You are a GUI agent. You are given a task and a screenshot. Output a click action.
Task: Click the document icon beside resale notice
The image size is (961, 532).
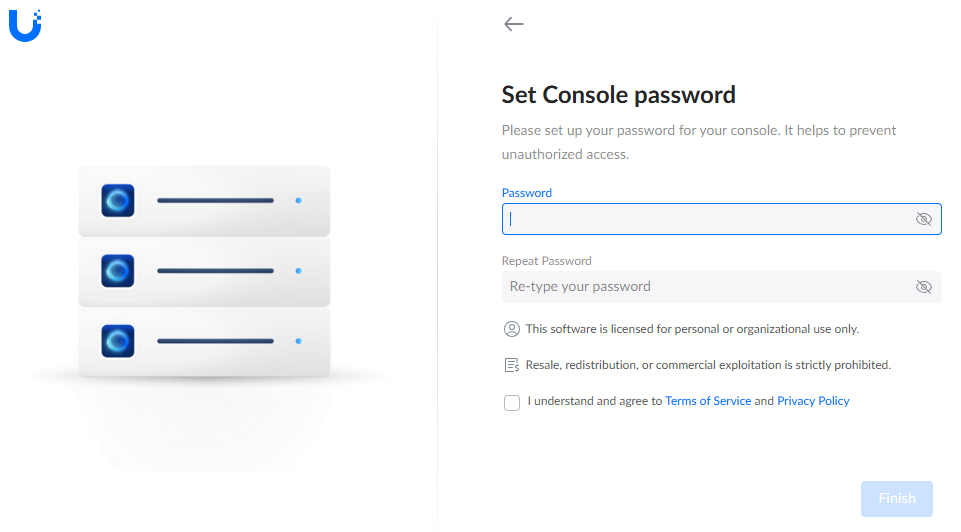pyautogui.click(x=512, y=365)
